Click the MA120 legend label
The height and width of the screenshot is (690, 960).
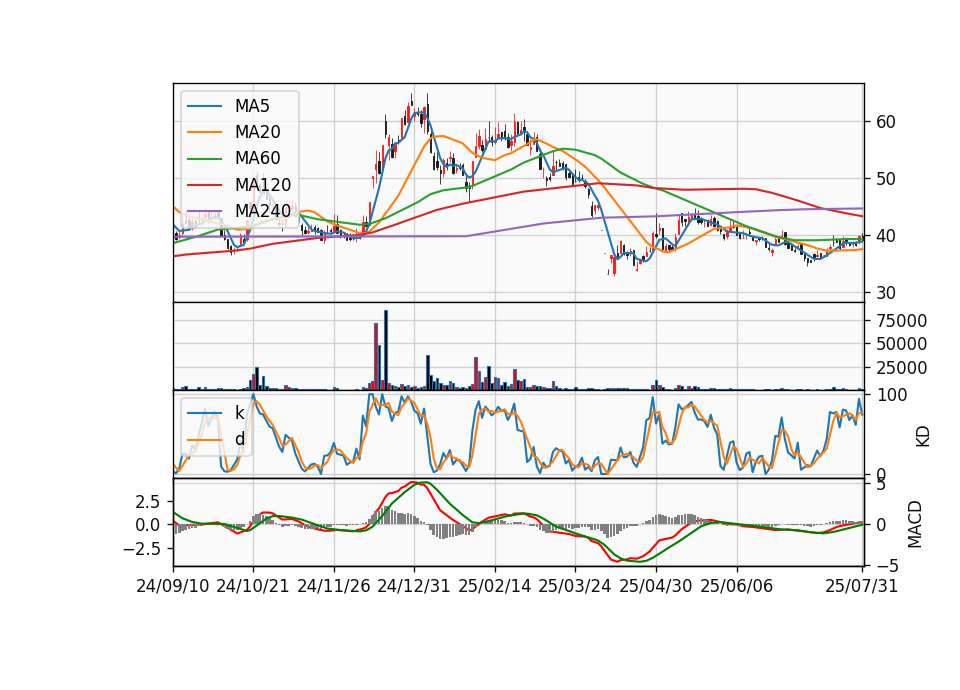263,185
